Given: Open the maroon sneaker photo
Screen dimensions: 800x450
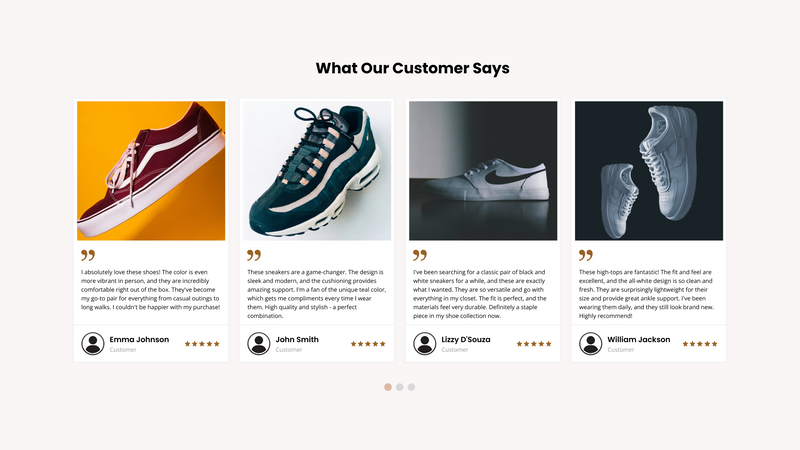Looking at the screenshot, I should click(151, 170).
